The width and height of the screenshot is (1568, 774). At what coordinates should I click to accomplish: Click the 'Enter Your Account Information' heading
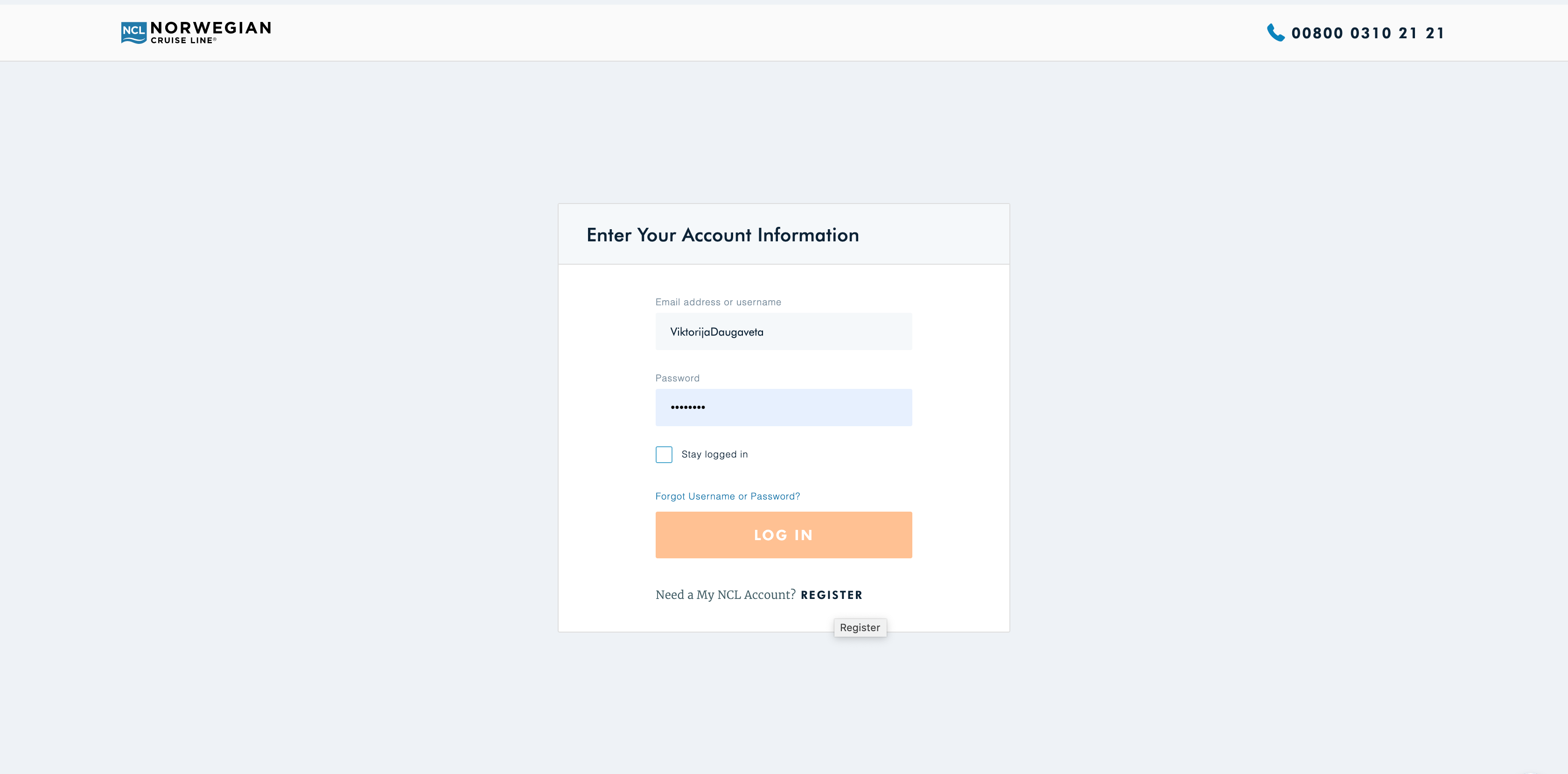coord(722,235)
